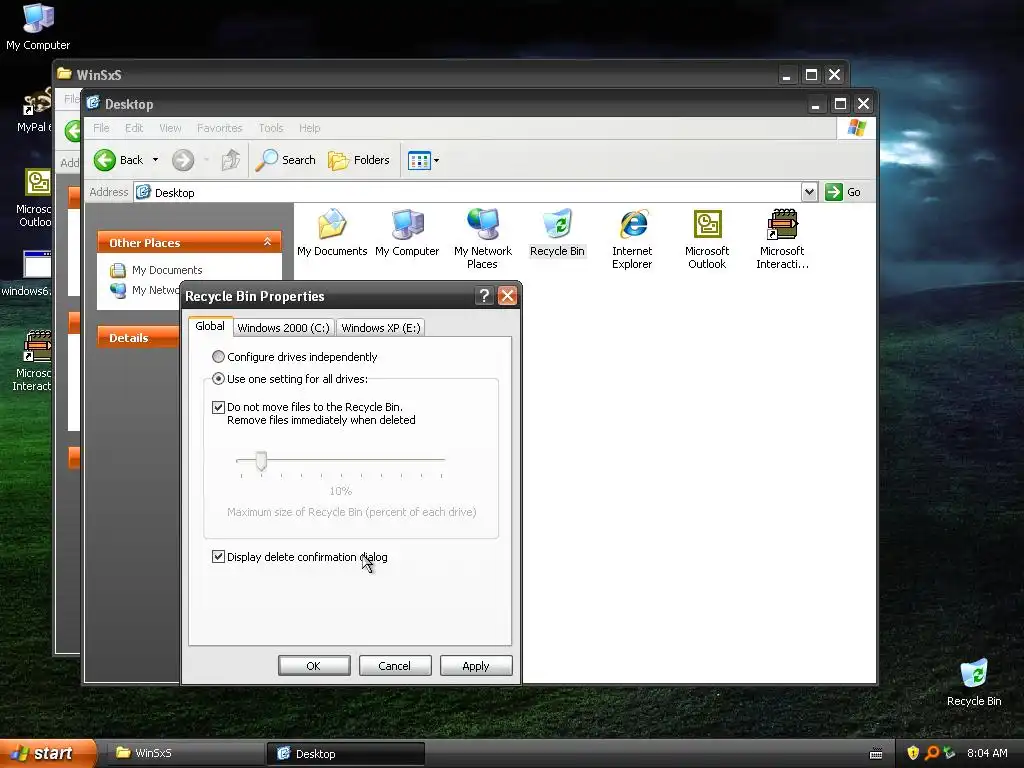Image resolution: width=1024 pixels, height=768 pixels.
Task: Click the Desktop taskbar button
Action: point(346,753)
